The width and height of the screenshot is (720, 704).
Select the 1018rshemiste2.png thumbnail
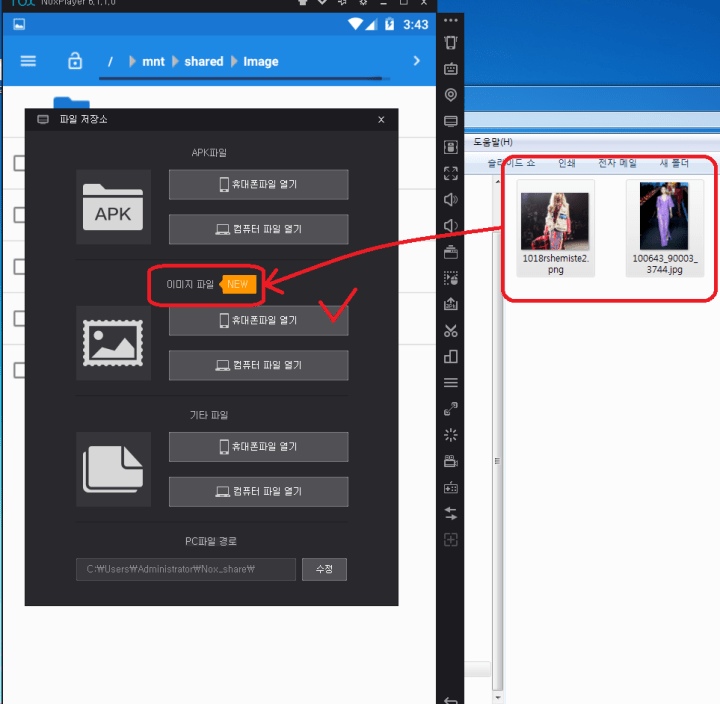pyautogui.click(x=556, y=229)
